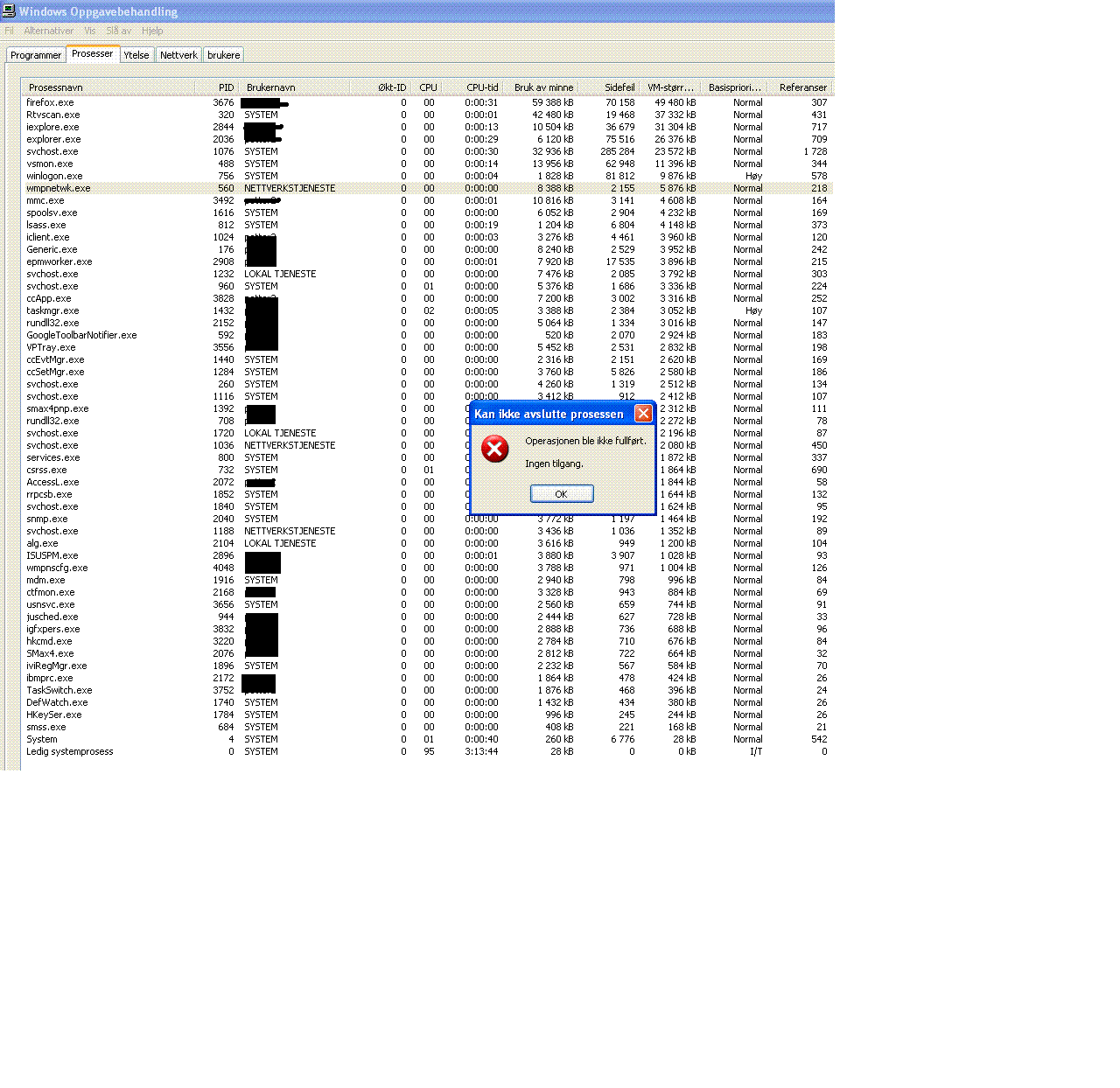1120x1088 pixels.
Task: Select the 'Ledig systemprosess' row
Action: 427,751
